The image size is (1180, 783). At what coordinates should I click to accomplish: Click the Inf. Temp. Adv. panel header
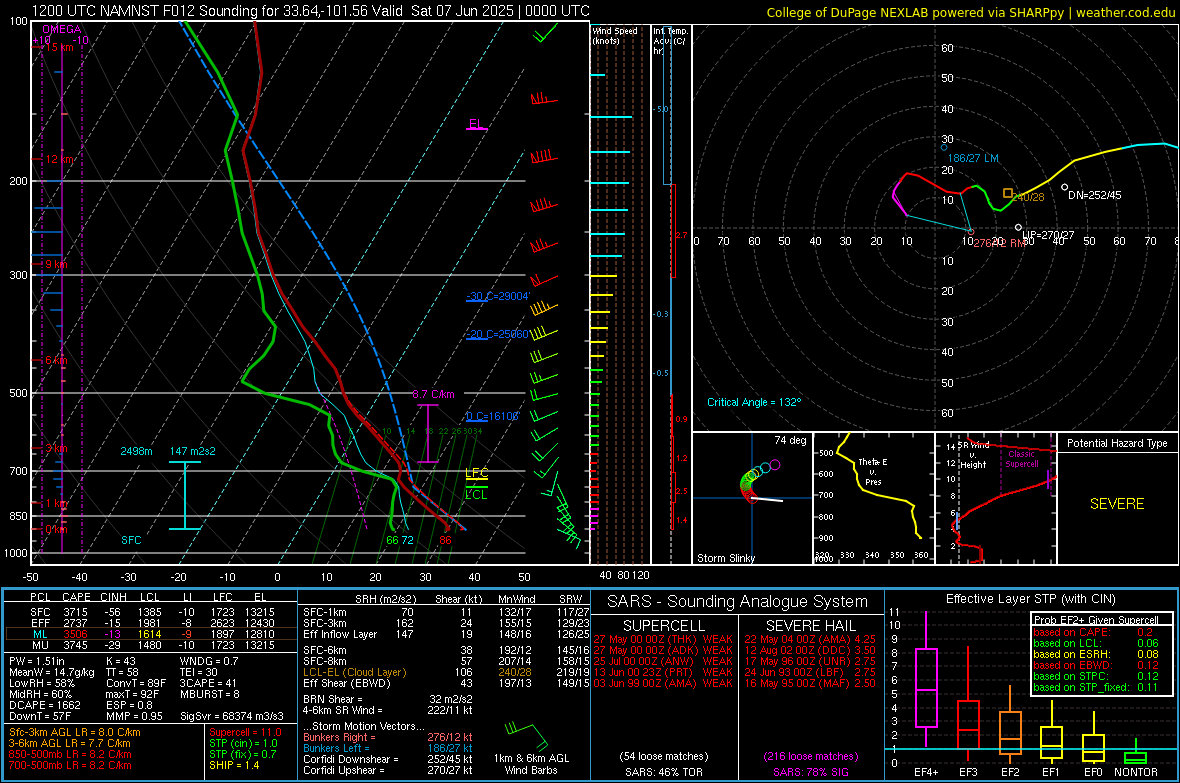(671, 41)
